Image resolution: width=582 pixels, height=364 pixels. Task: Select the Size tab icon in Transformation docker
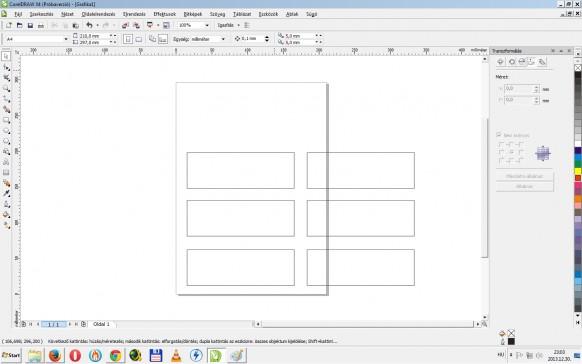532,62
